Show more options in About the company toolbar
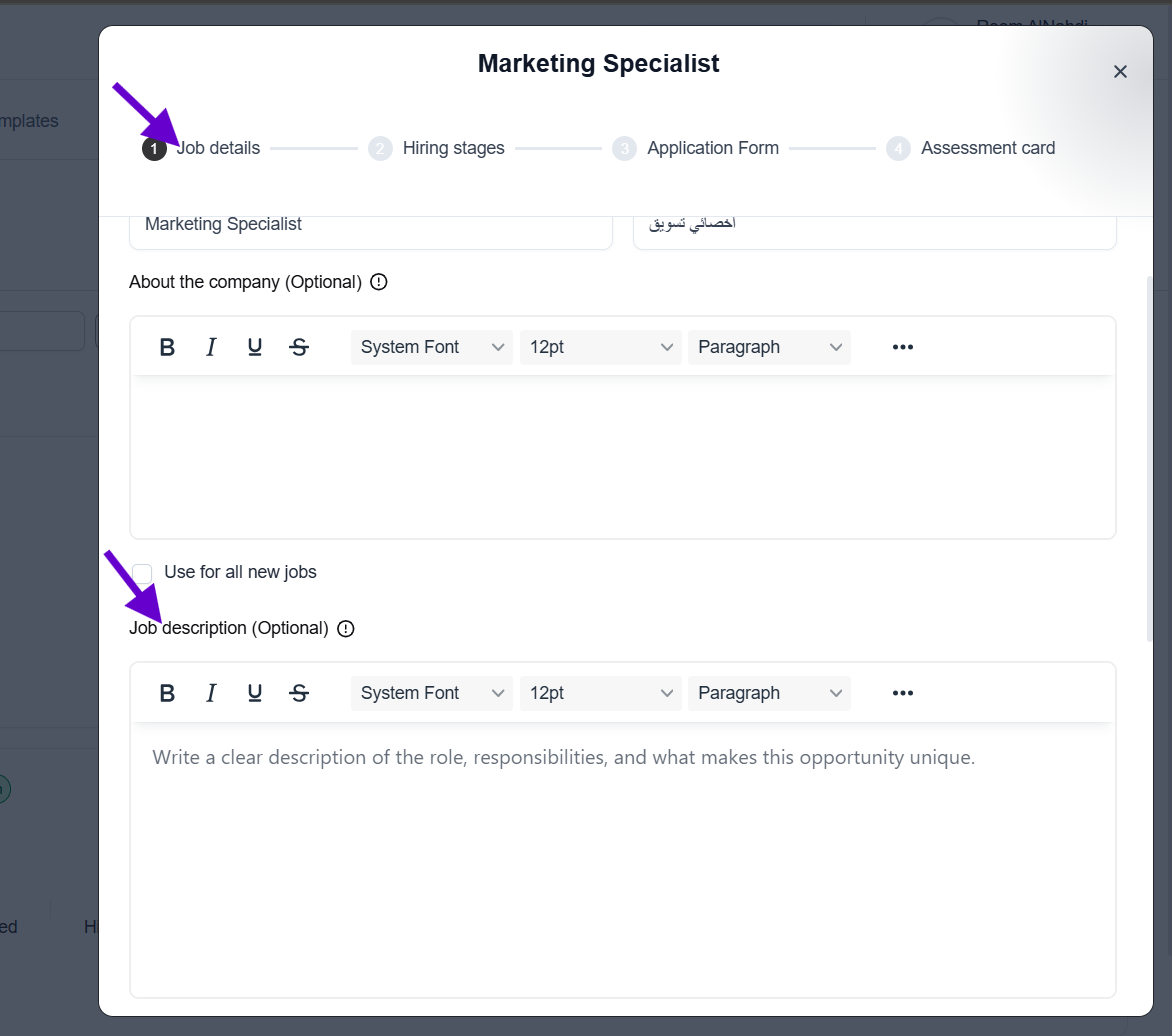Viewport: 1172px width, 1036px height. (902, 347)
